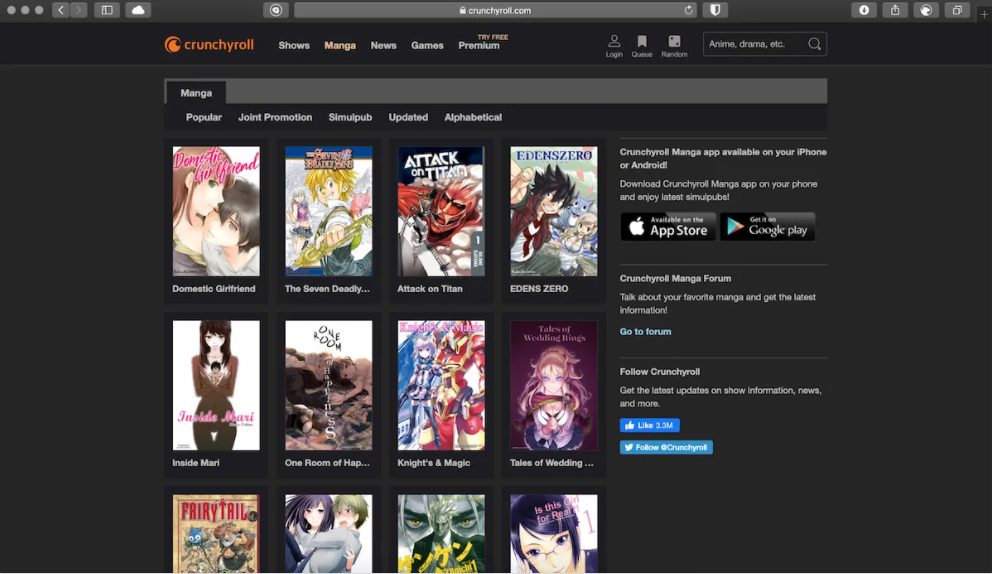Click the extension icon left of address bar
The image size is (992, 574).
coord(275,10)
